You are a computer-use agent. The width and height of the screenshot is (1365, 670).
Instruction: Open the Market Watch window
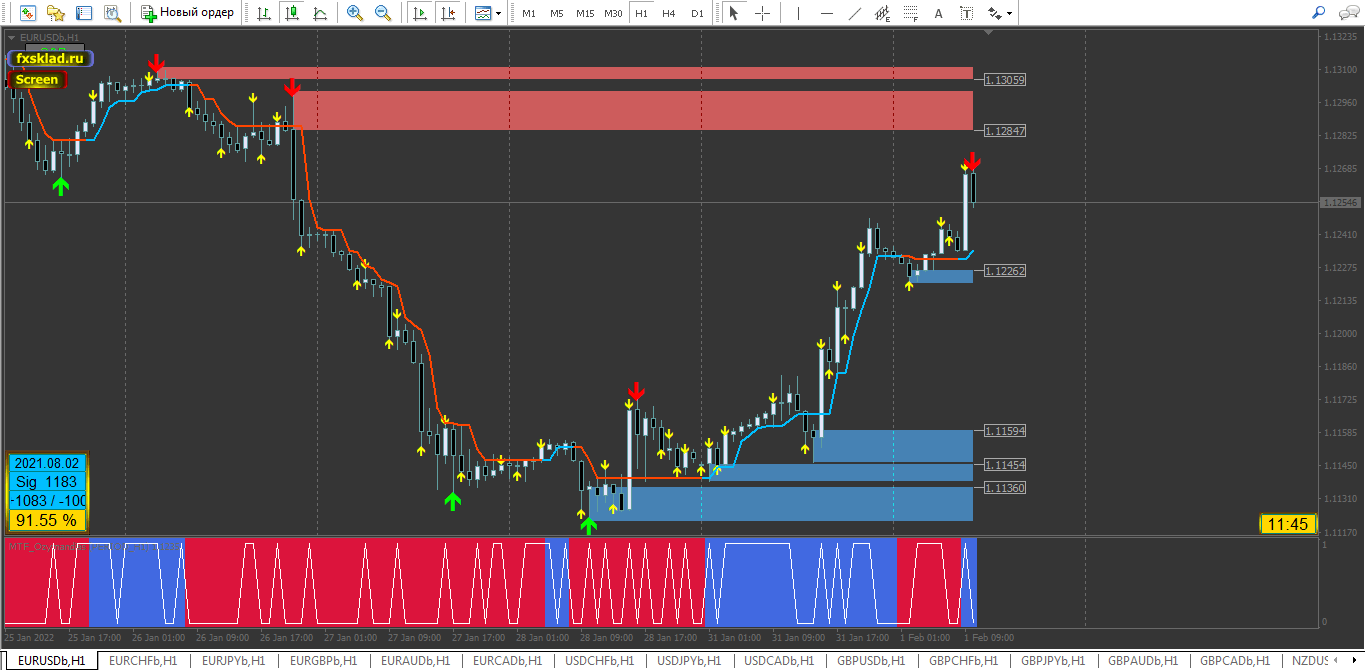click(28, 13)
